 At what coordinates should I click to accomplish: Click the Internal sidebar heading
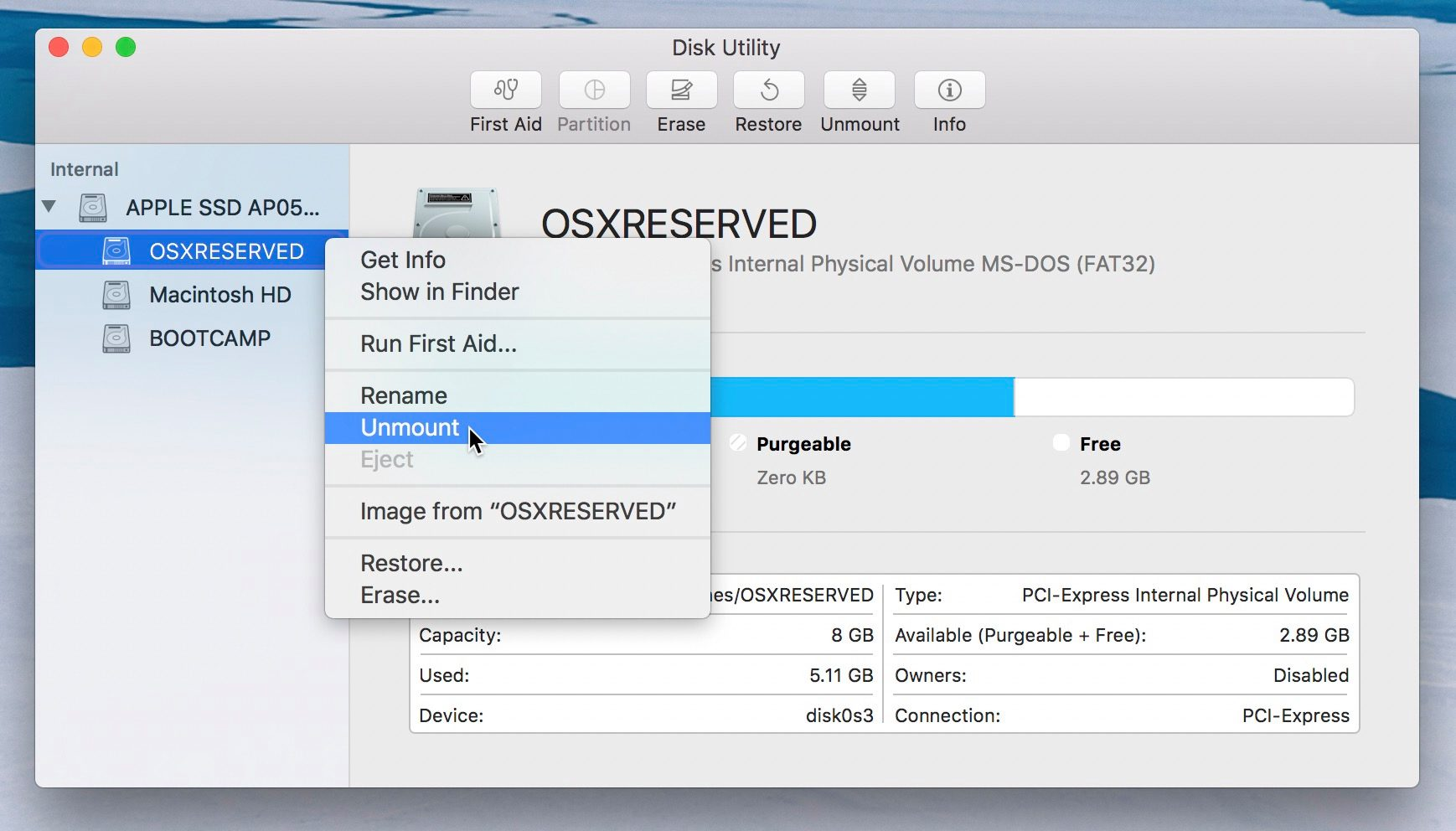[x=85, y=169]
